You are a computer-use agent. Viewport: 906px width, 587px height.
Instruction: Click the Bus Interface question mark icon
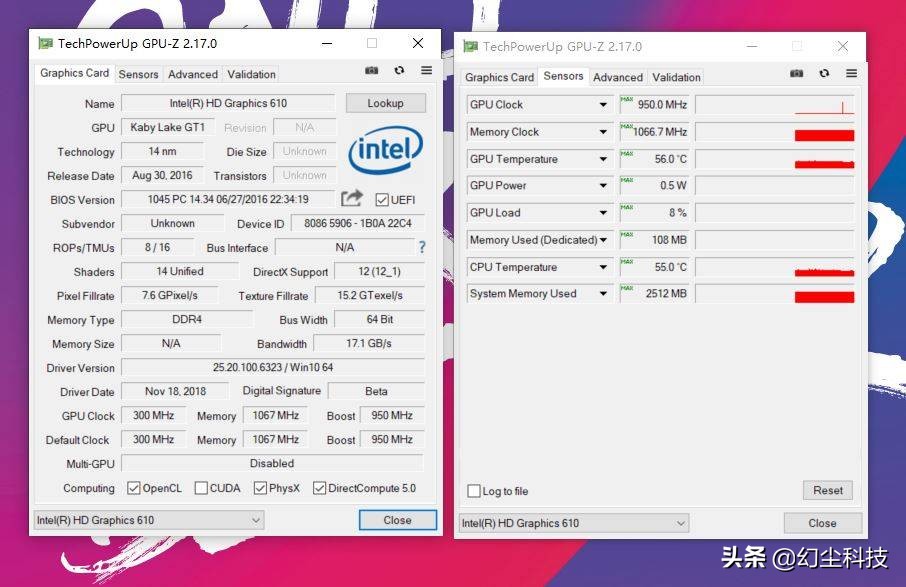(422, 247)
